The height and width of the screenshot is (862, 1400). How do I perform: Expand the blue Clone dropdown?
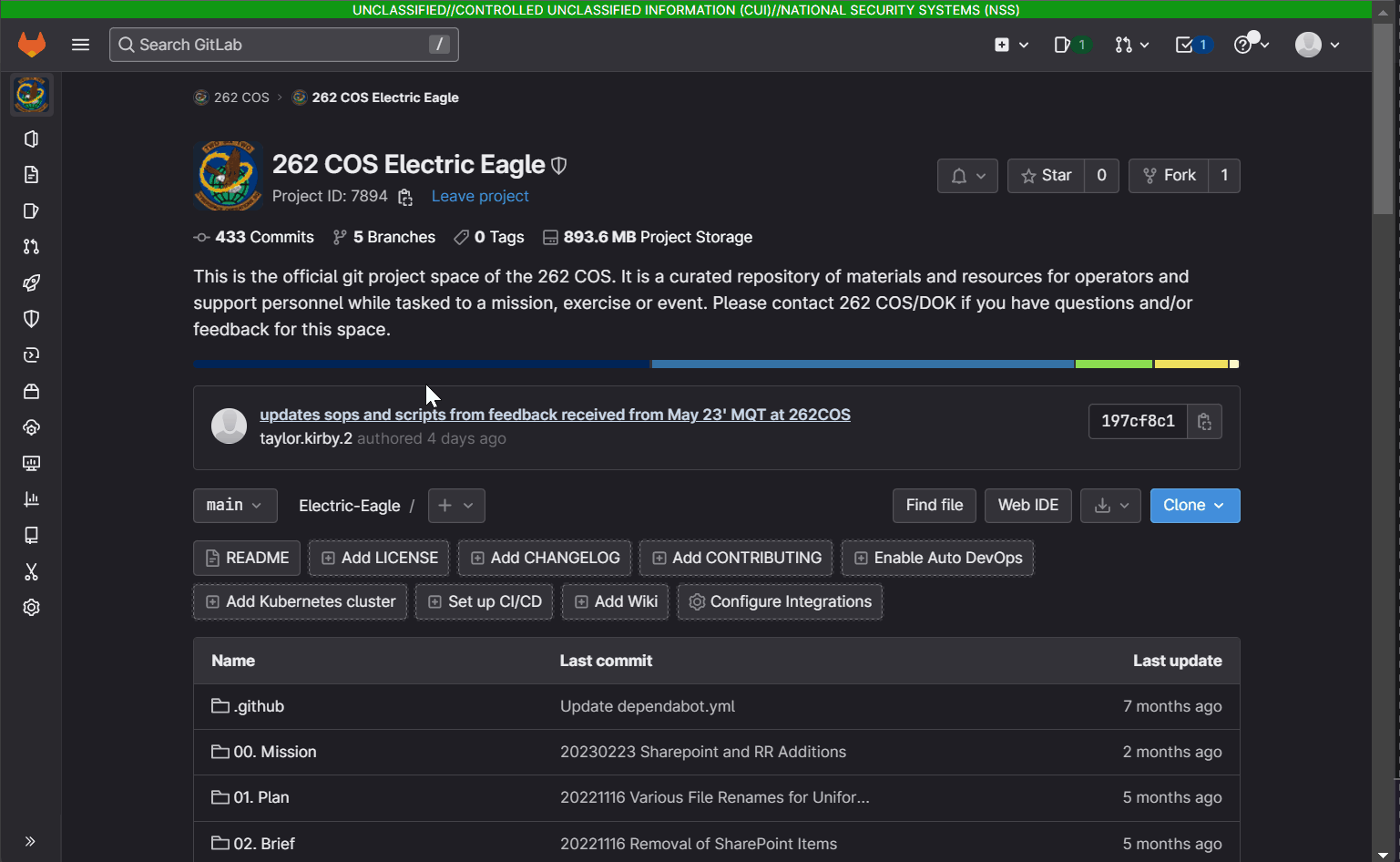pyautogui.click(x=1195, y=506)
